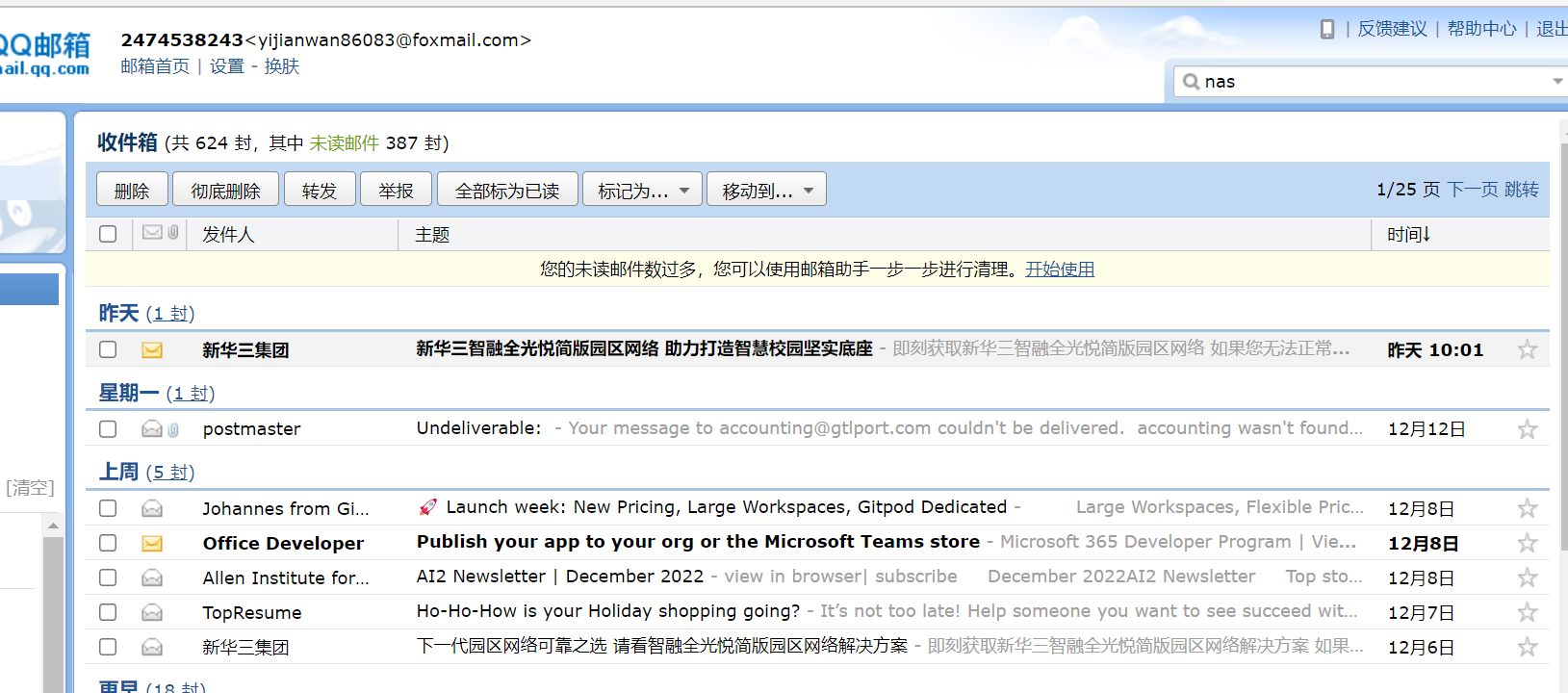Image resolution: width=1568 pixels, height=693 pixels.
Task: Click envelope icon of Johannes from Gi... email
Action: [152, 508]
